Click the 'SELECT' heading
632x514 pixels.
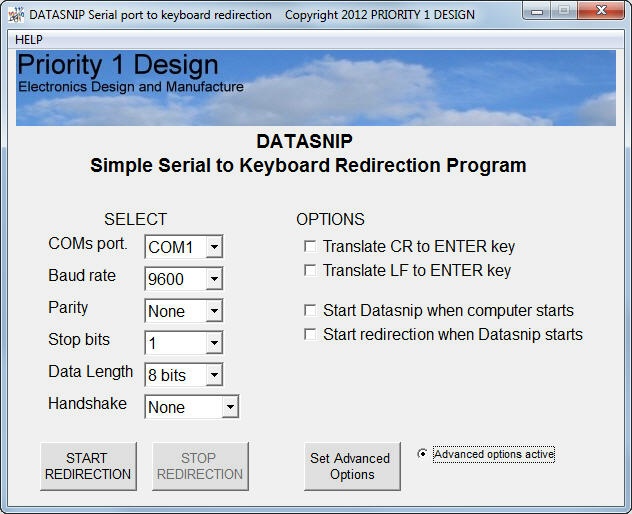pos(135,219)
